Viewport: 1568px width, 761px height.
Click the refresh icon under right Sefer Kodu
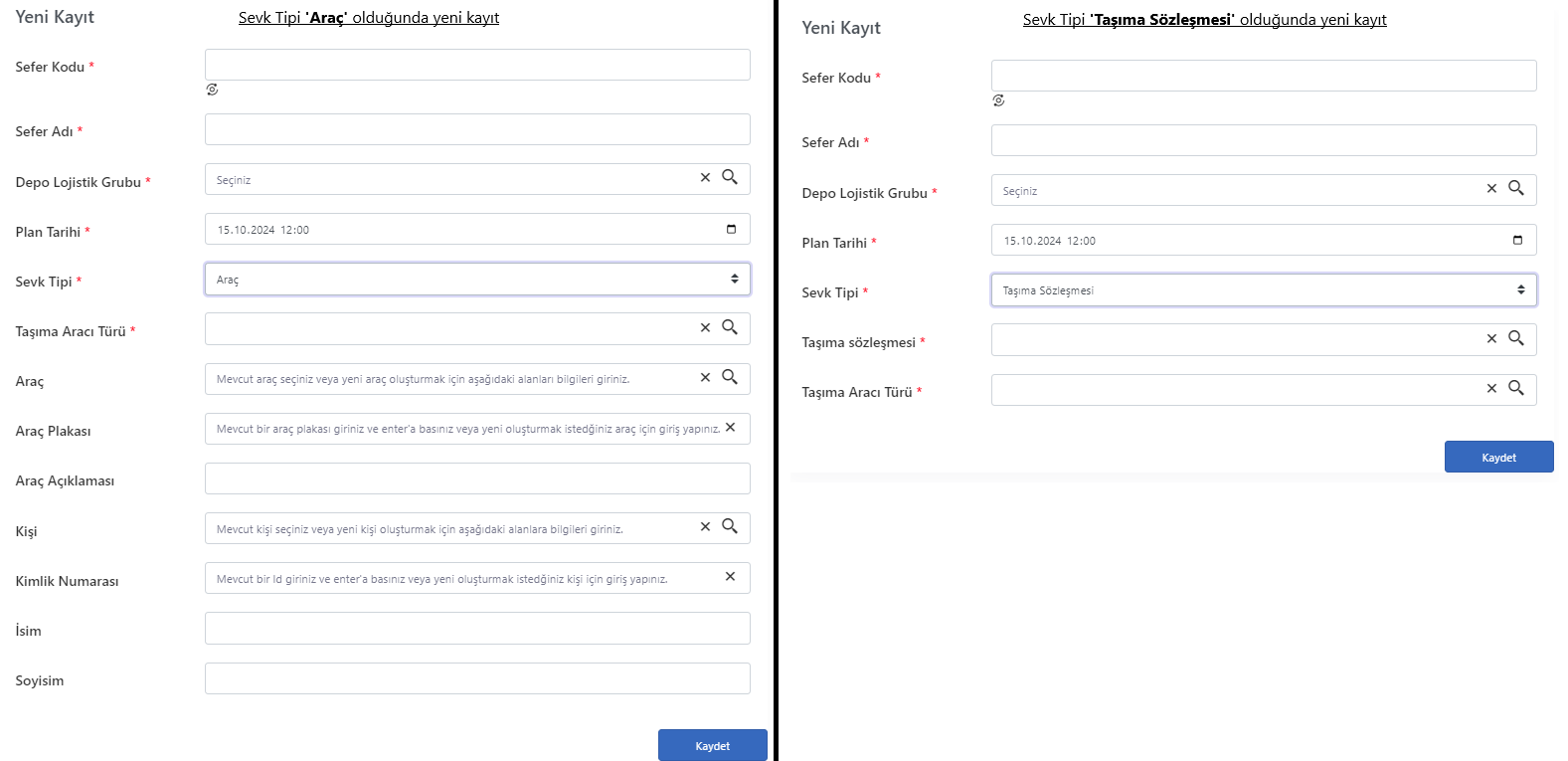click(998, 100)
